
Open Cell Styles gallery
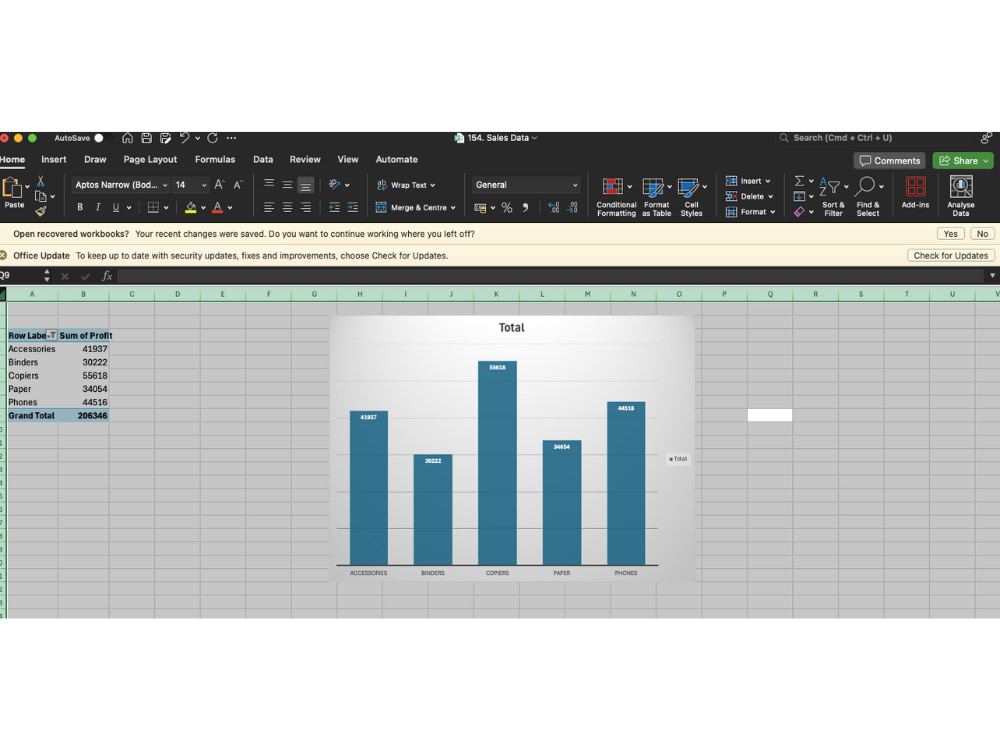[691, 197]
